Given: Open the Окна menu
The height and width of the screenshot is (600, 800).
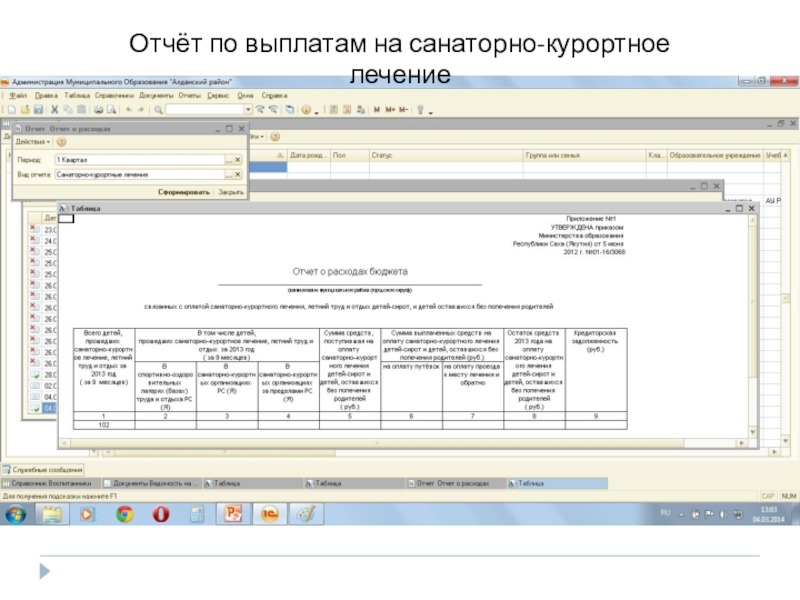Looking at the screenshot, I should (245, 95).
